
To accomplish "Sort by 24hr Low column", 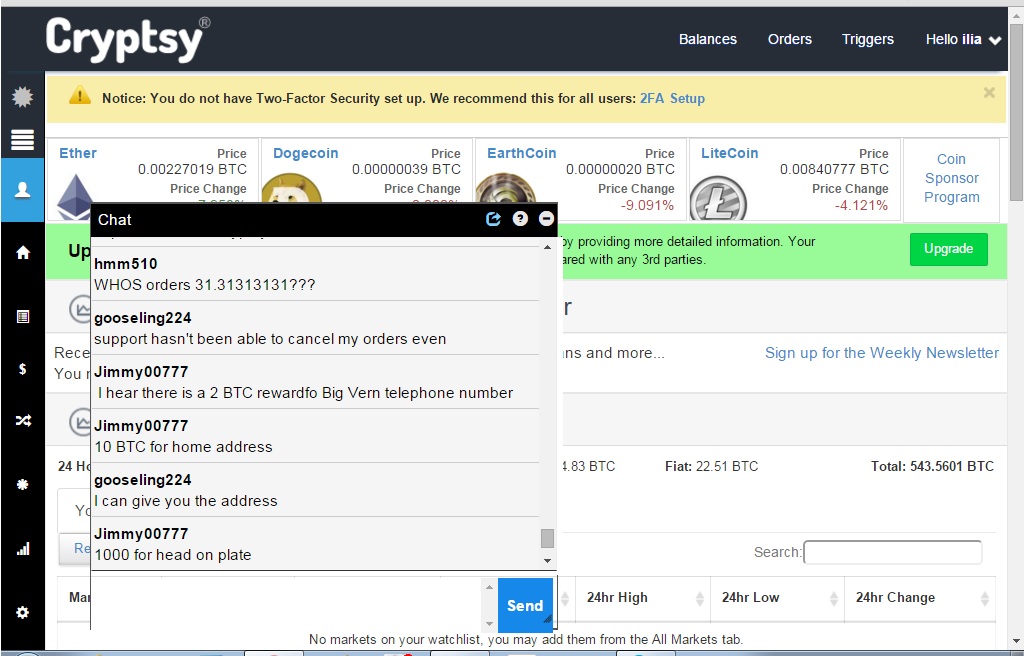I will click(777, 597).
